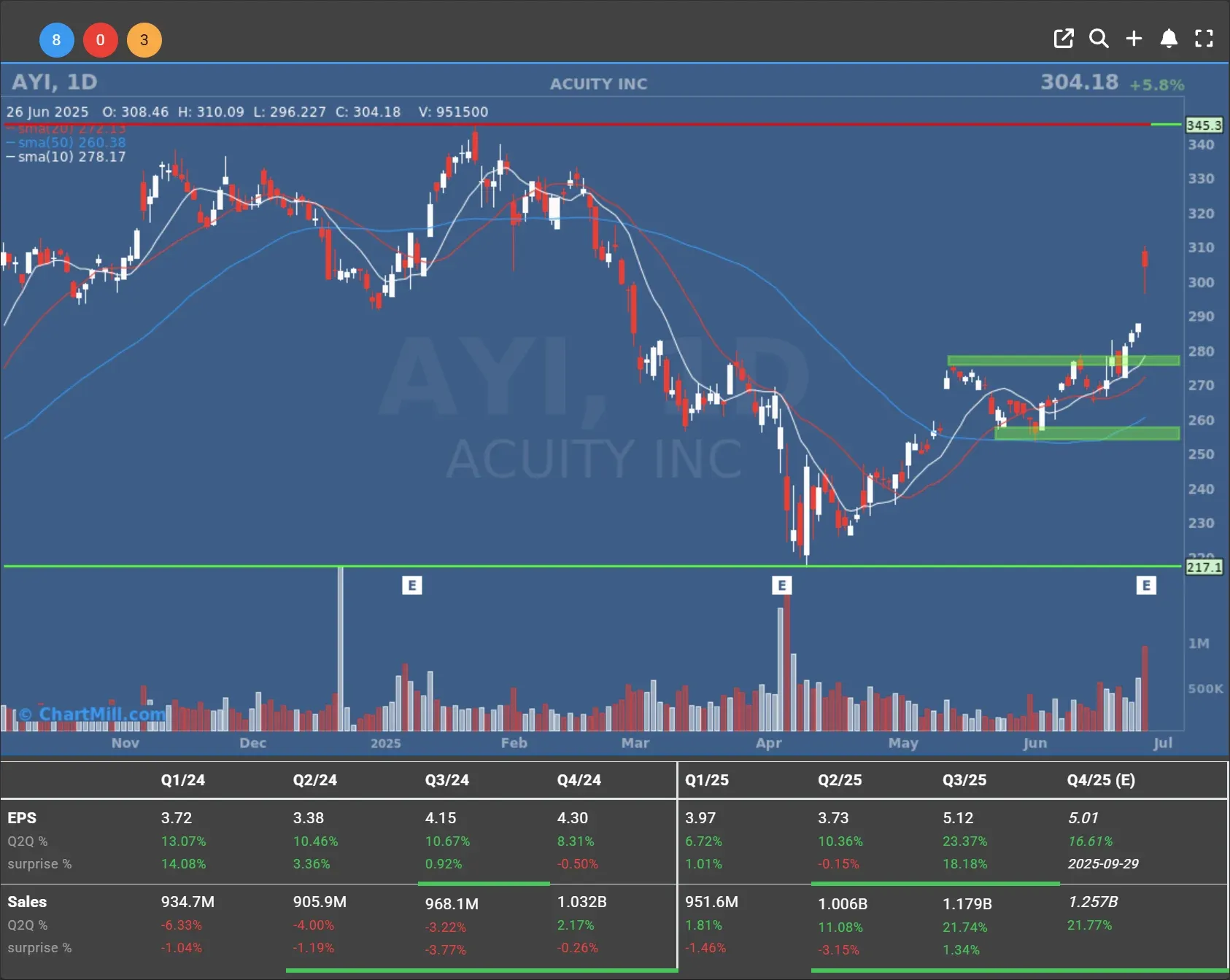This screenshot has width=1230, height=980.
Task: Toggle fullscreen chart view icon
Action: click(1204, 39)
